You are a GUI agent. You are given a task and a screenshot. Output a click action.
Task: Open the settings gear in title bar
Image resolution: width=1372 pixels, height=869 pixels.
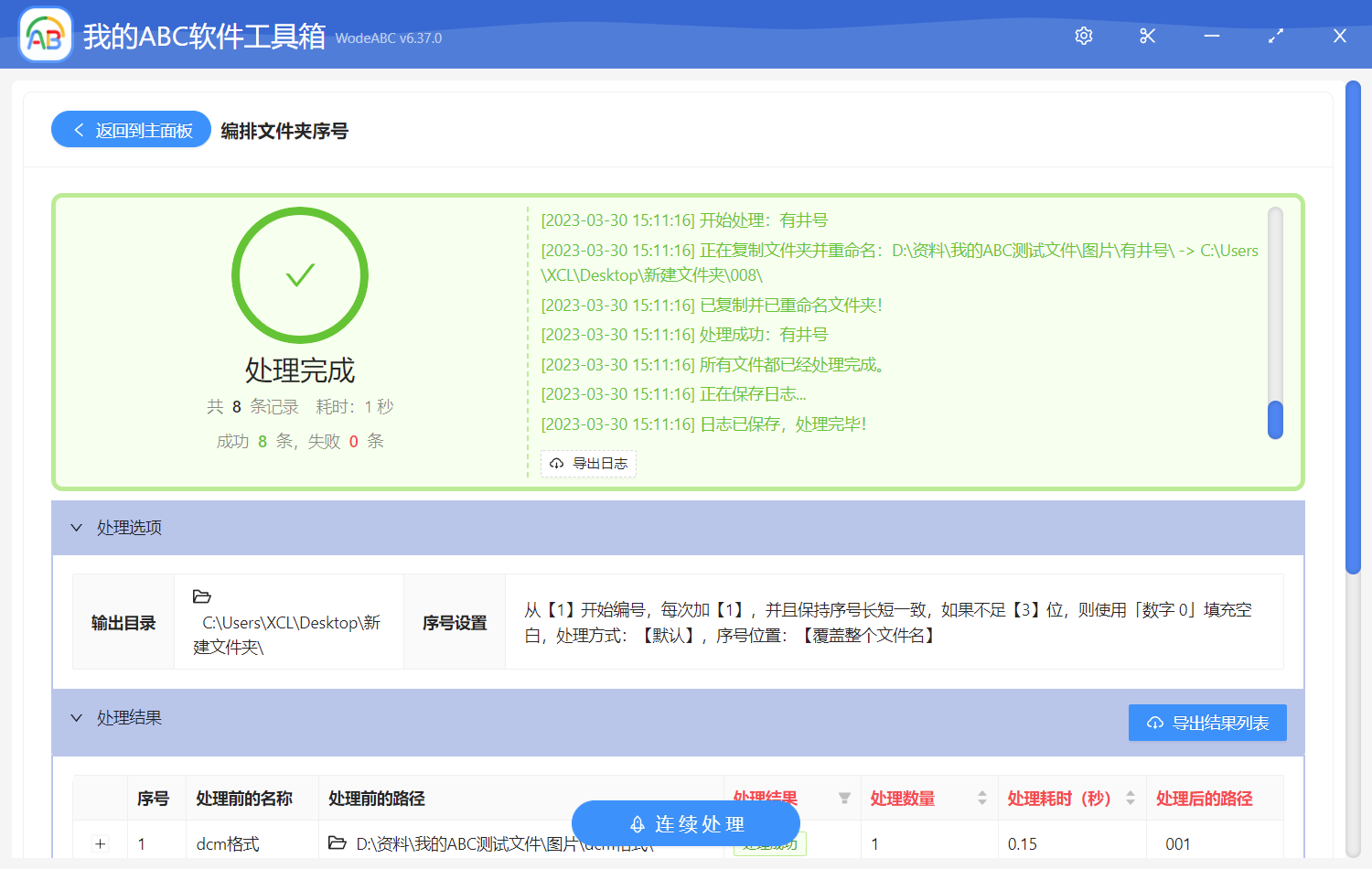1083,36
